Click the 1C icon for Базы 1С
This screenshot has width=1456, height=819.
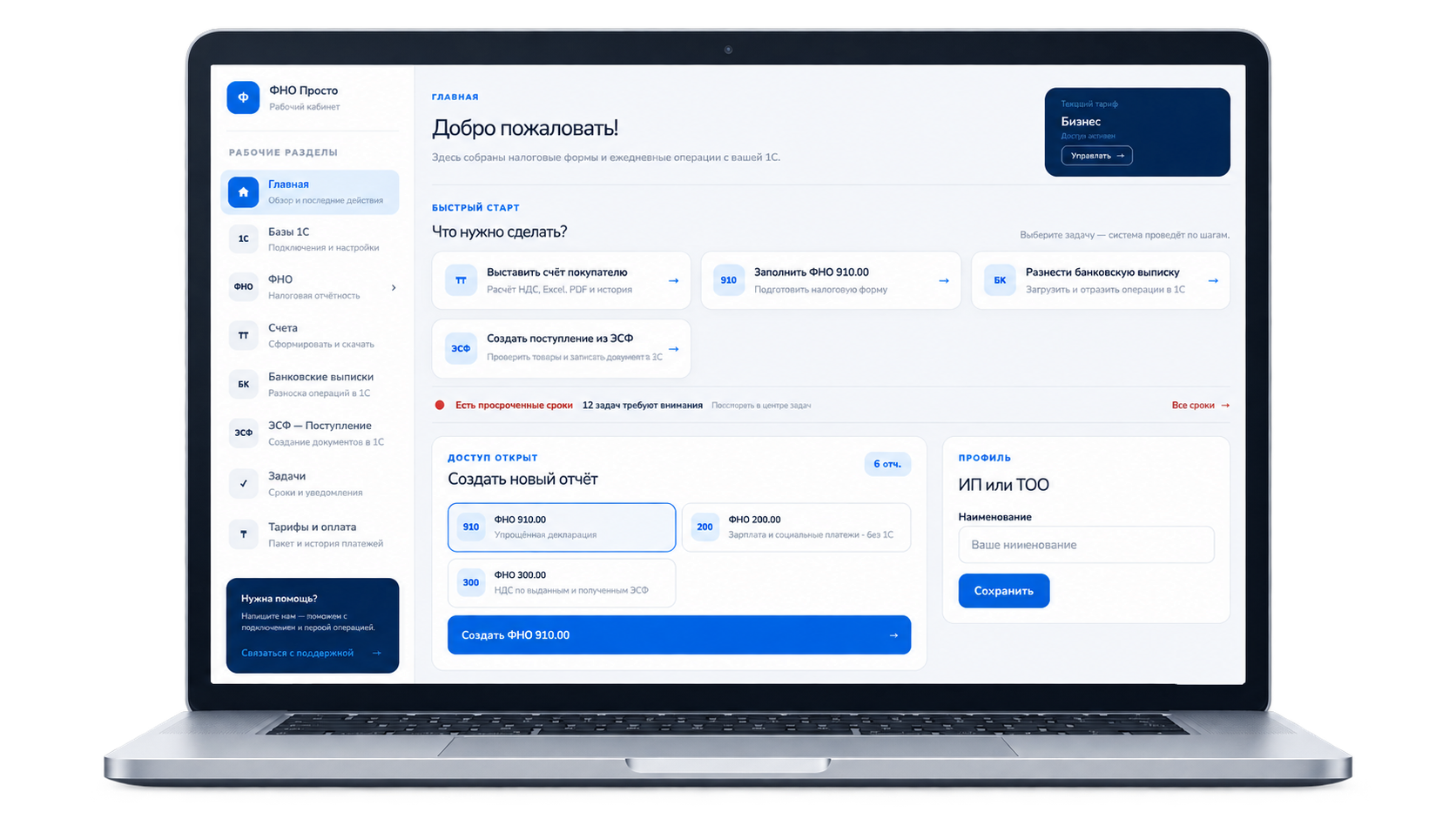[x=243, y=238]
